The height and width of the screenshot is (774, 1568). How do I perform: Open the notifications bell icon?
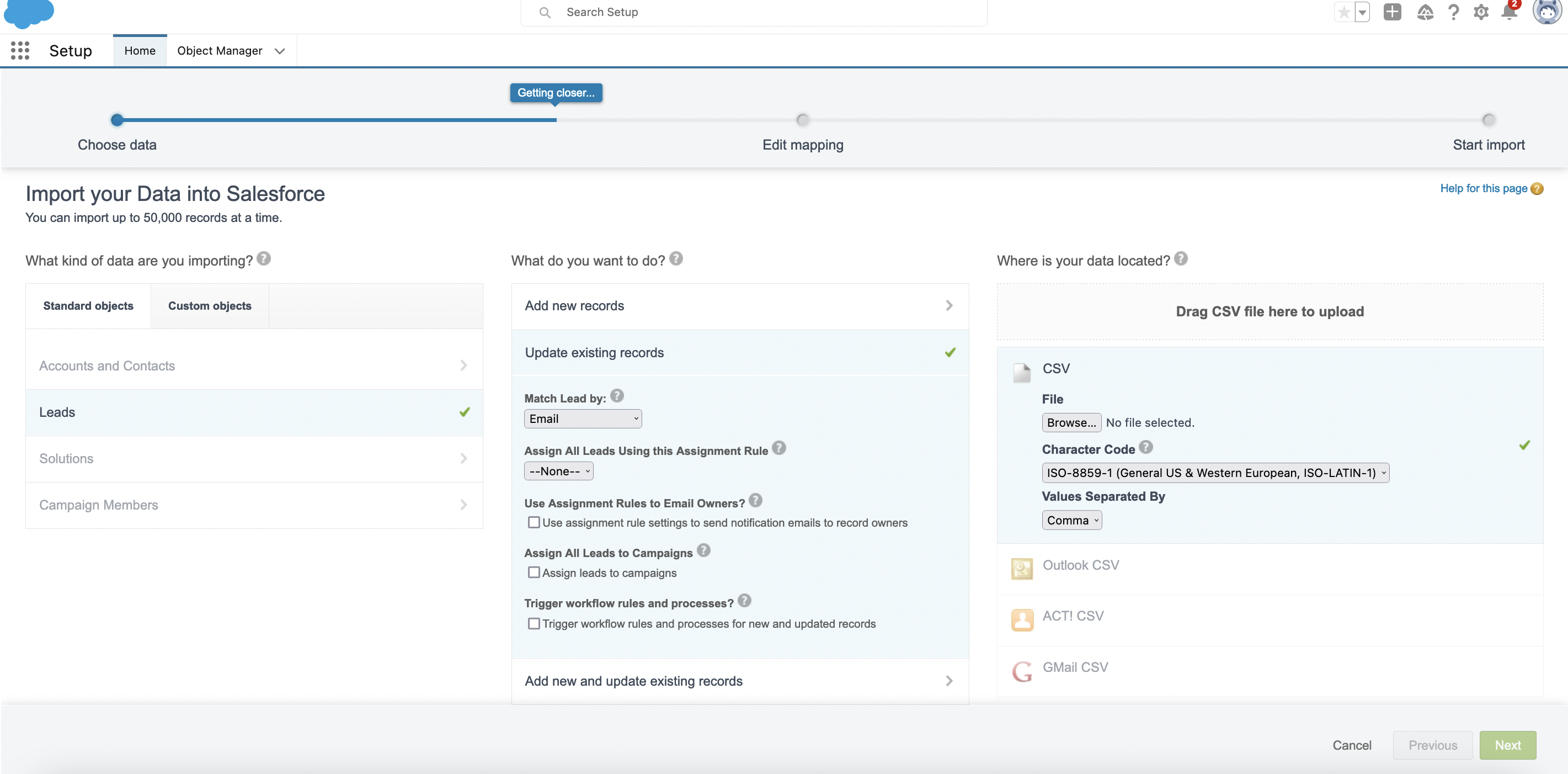pos(1509,12)
